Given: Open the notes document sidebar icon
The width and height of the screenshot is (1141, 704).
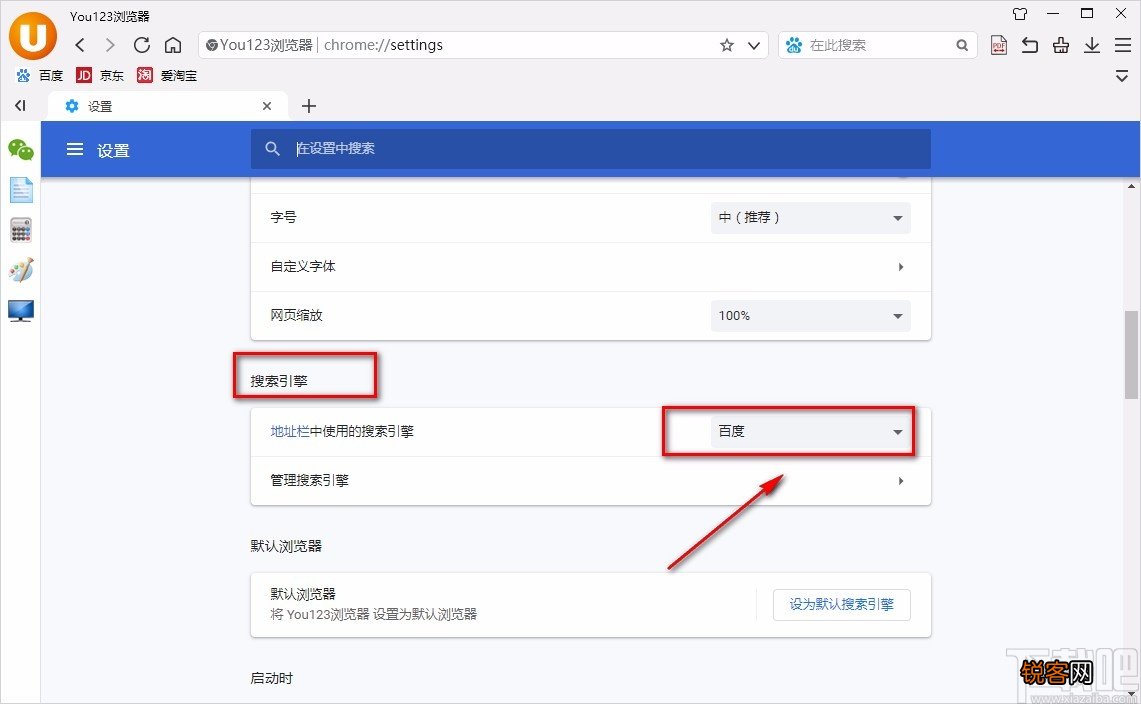Looking at the screenshot, I should coord(21,190).
